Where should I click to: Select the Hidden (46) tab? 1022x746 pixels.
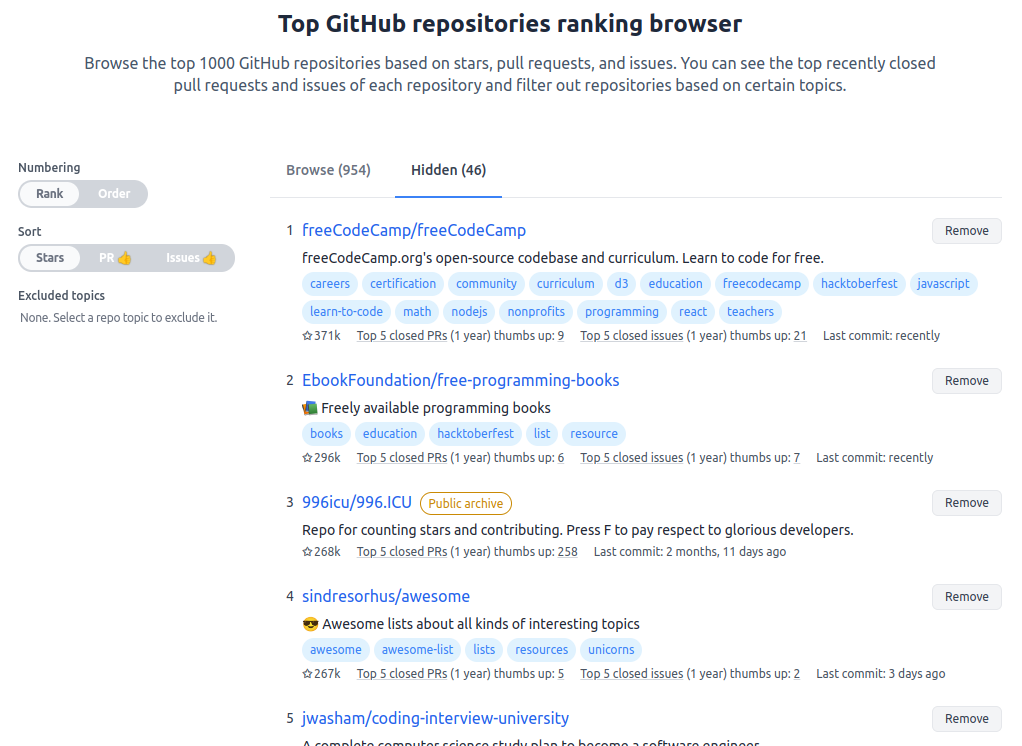[448, 170]
